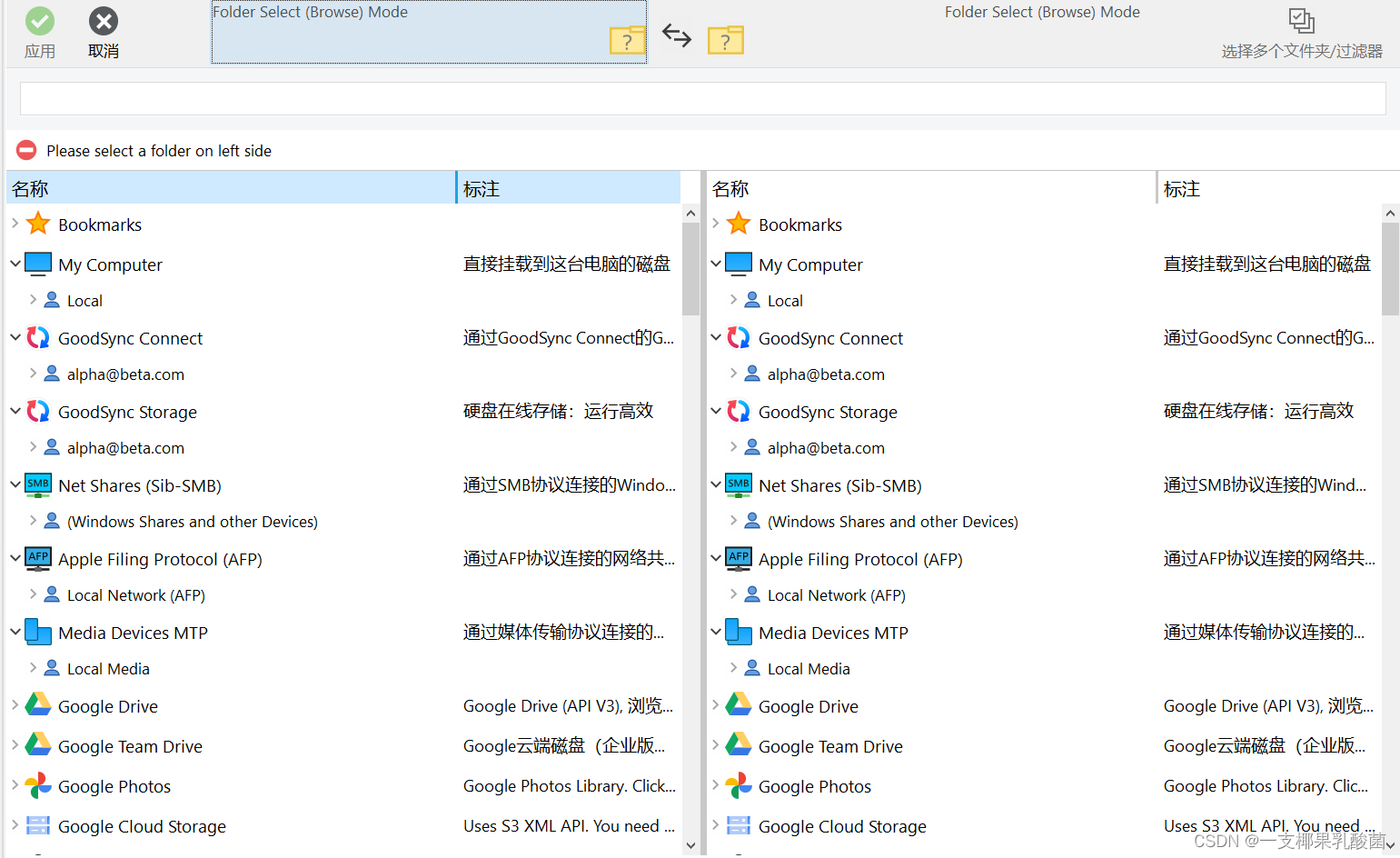Viewport: 1400px width, 858px height.
Task: Collapse Media Devices MTP in the right pane
Action: [715, 633]
